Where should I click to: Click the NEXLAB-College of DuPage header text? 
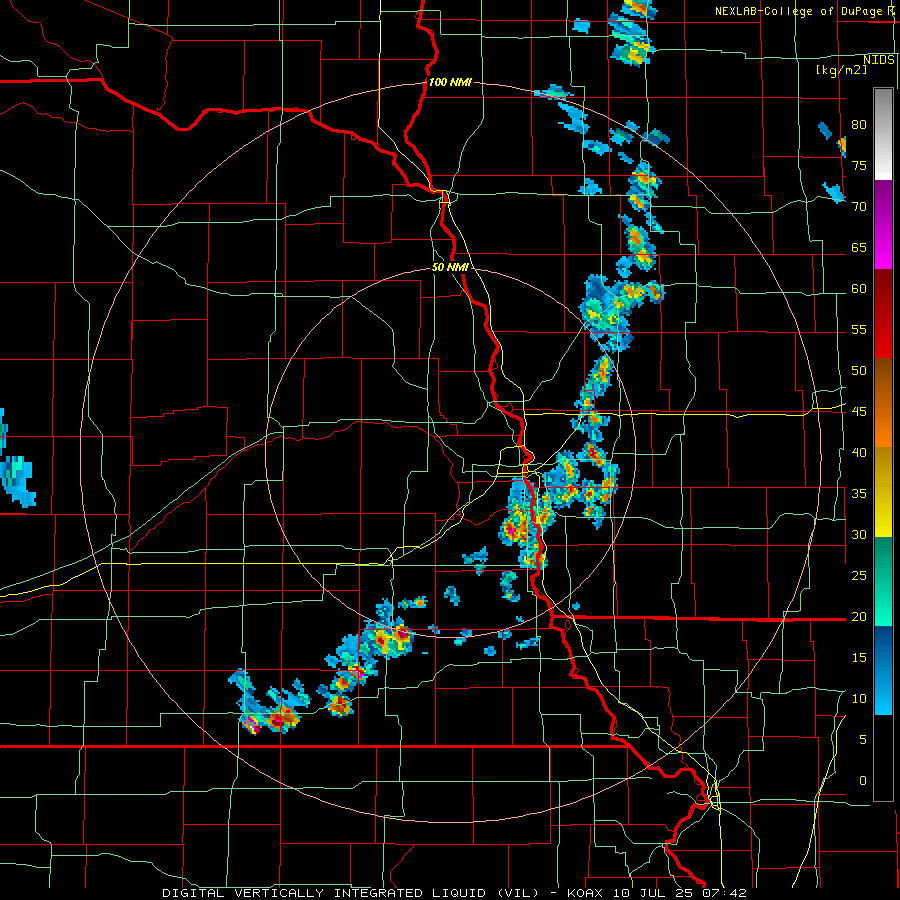coord(798,11)
